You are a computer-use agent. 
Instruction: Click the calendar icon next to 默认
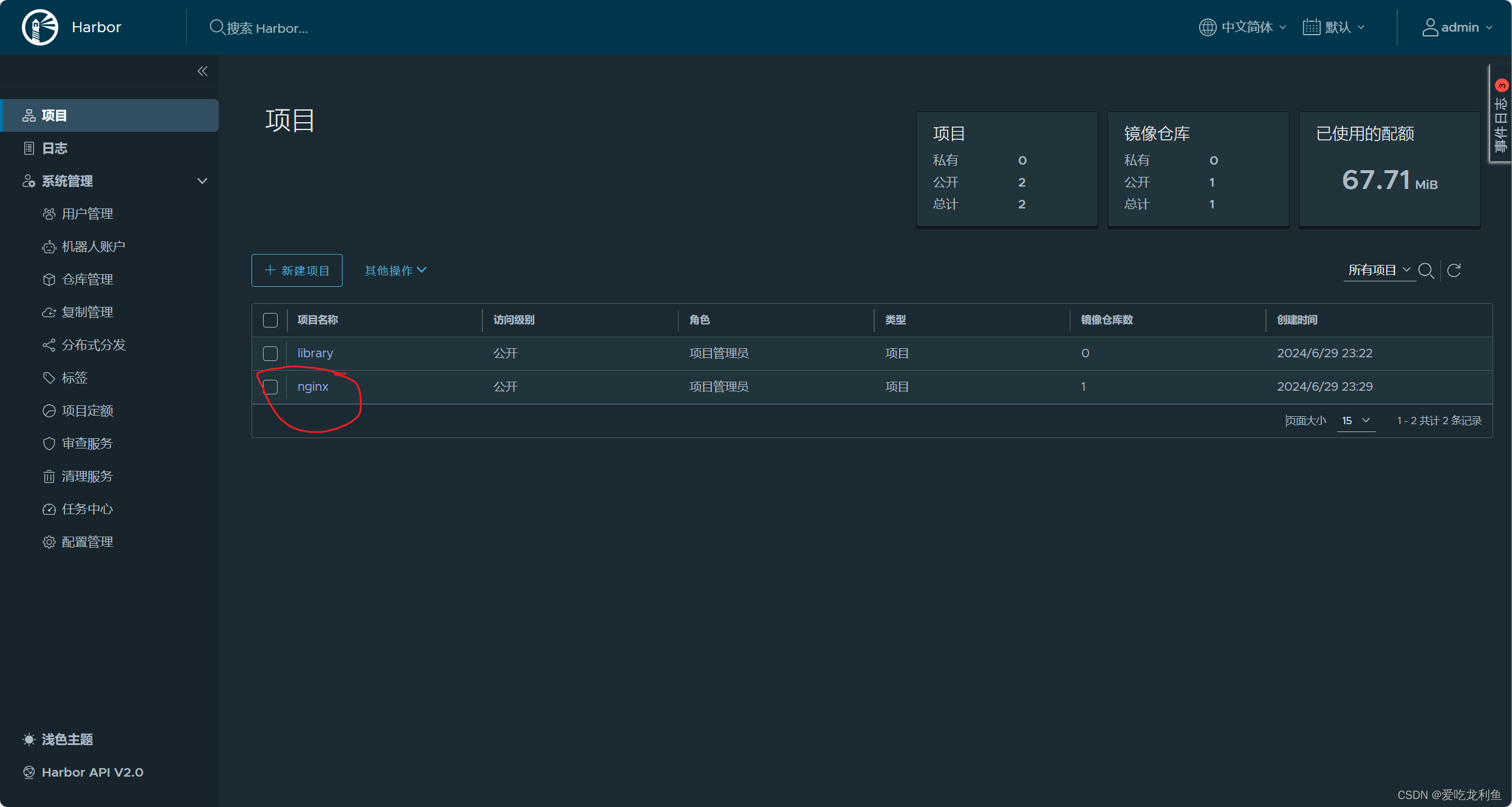click(1311, 27)
